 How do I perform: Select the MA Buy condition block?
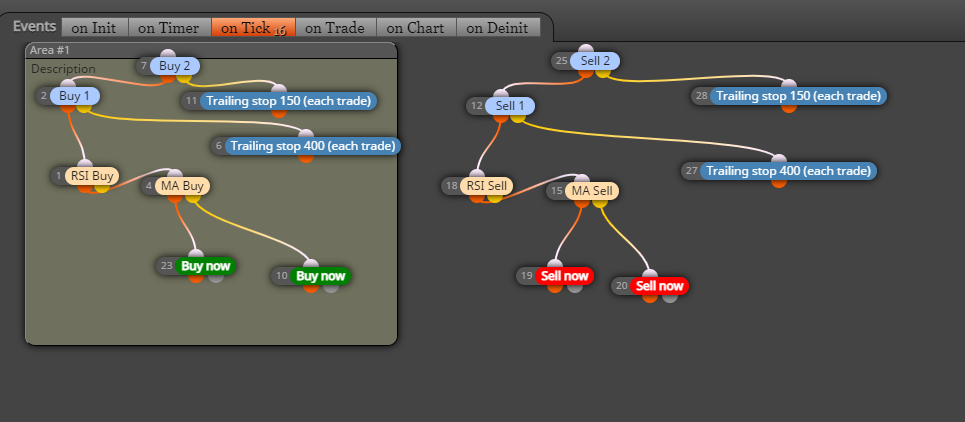pyautogui.click(x=183, y=186)
